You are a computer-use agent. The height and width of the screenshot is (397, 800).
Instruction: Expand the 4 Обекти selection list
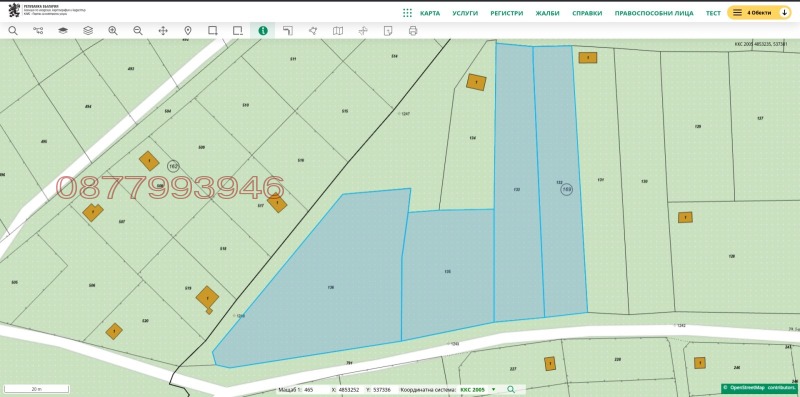759,13
